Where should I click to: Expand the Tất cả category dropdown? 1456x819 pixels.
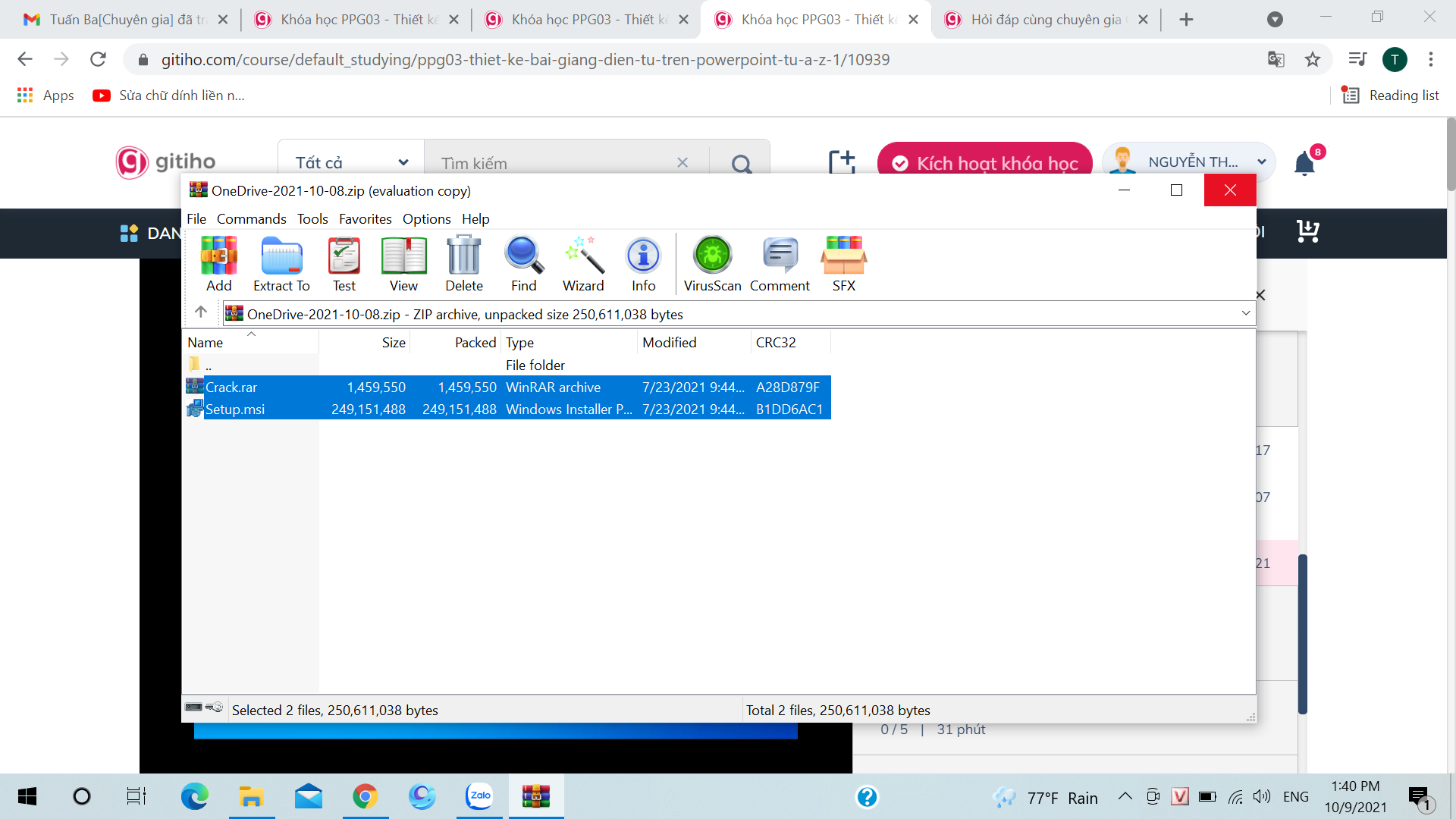pyautogui.click(x=351, y=162)
